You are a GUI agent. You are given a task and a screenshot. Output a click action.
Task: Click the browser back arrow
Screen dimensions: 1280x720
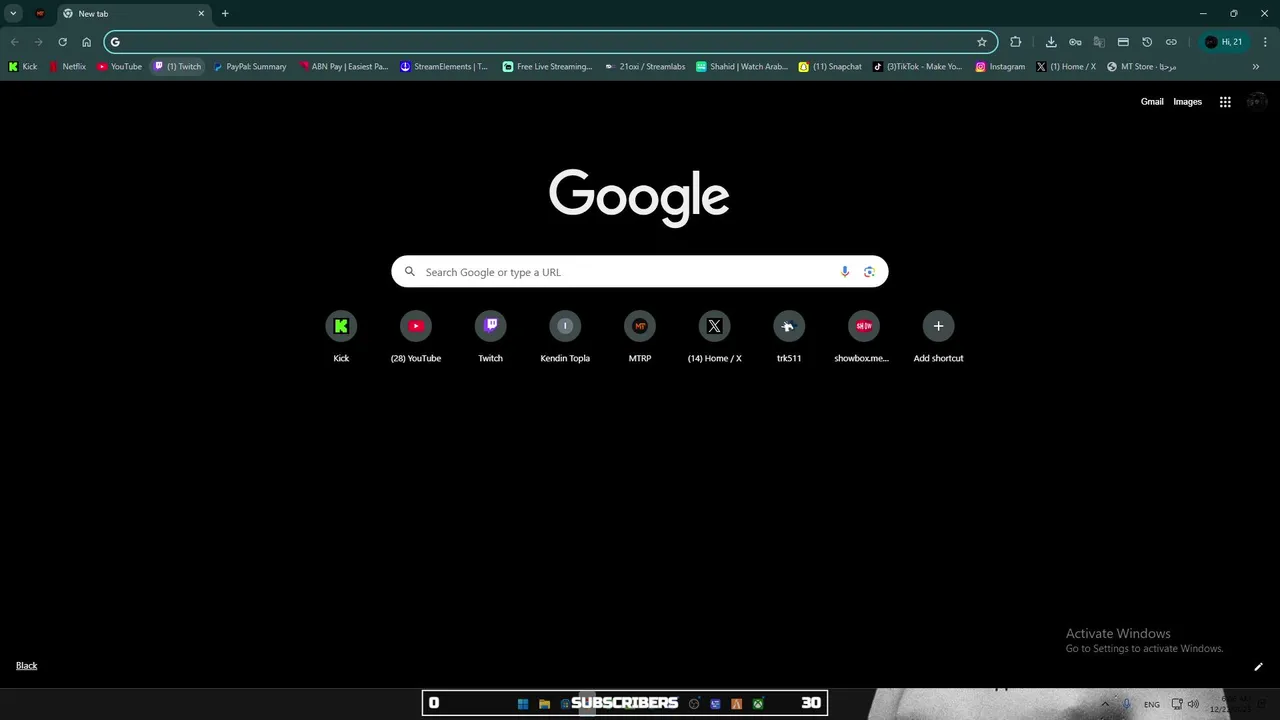14,42
